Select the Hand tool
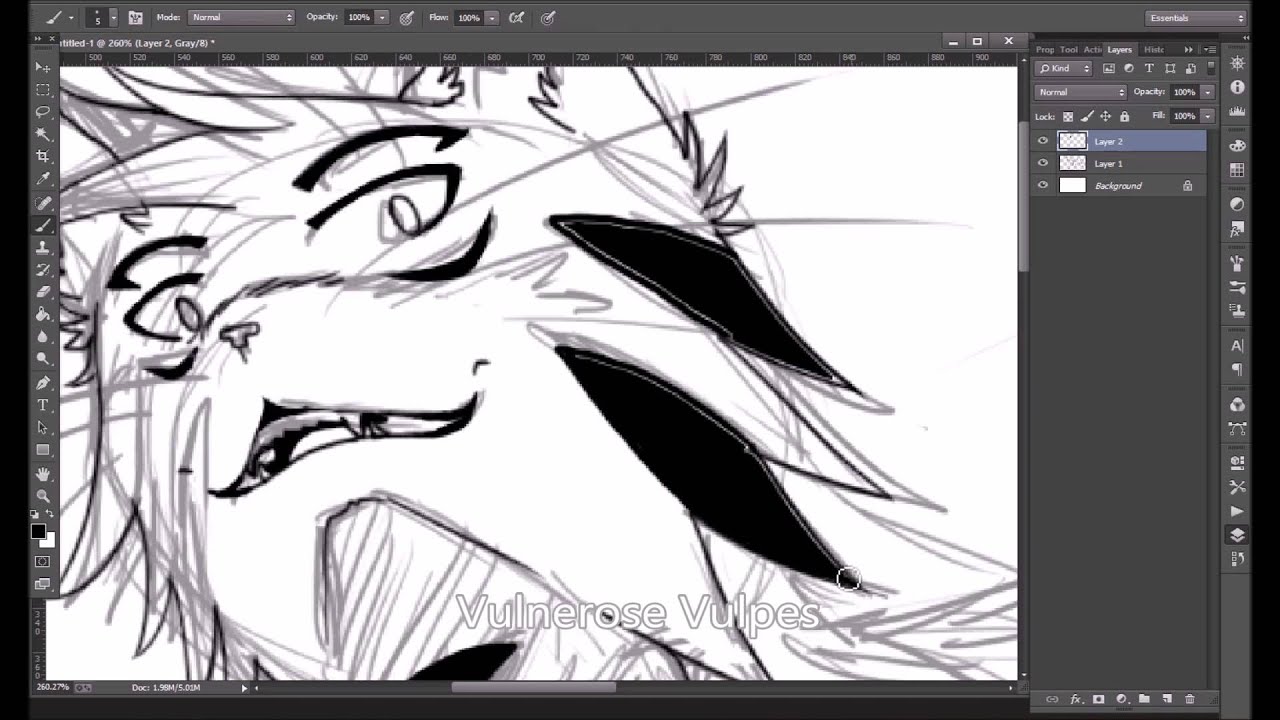Image resolution: width=1280 pixels, height=720 pixels. click(43, 474)
